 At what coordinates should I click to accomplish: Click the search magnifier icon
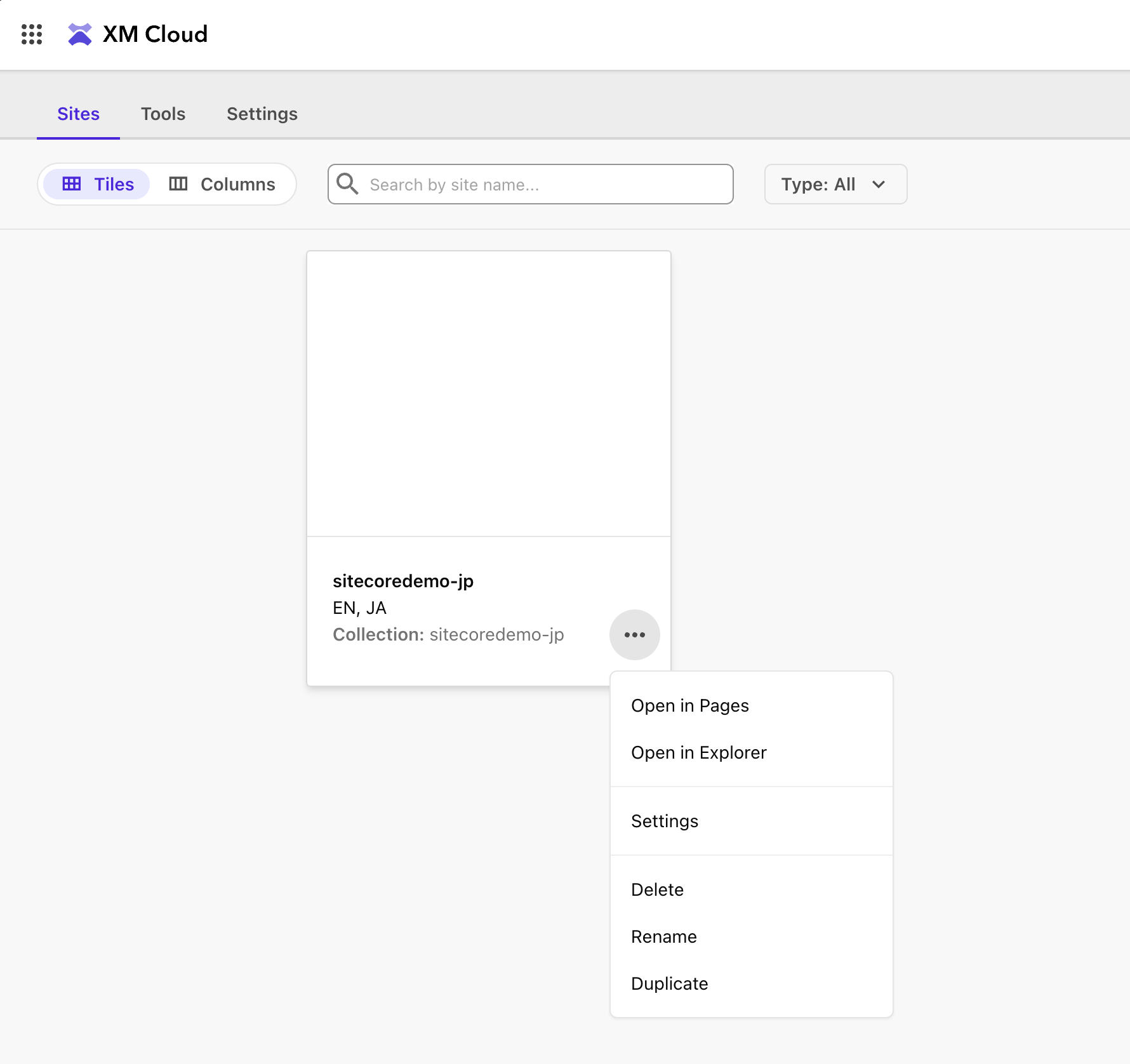(x=347, y=184)
